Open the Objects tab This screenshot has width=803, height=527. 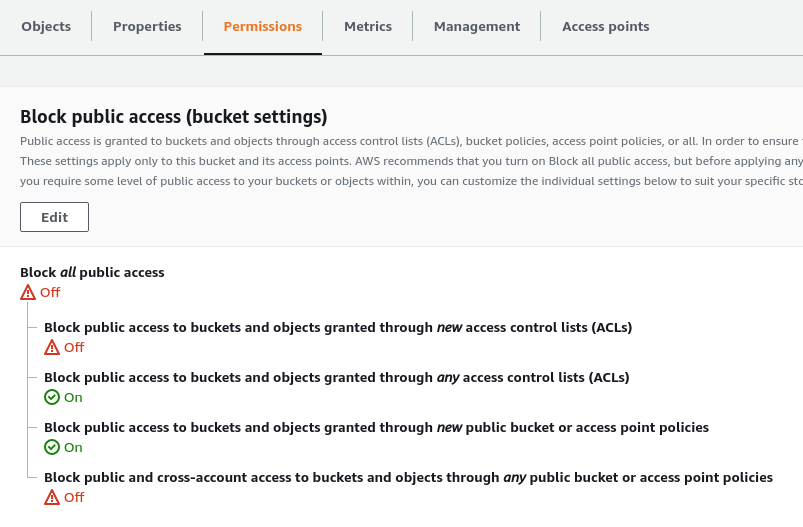point(46,27)
